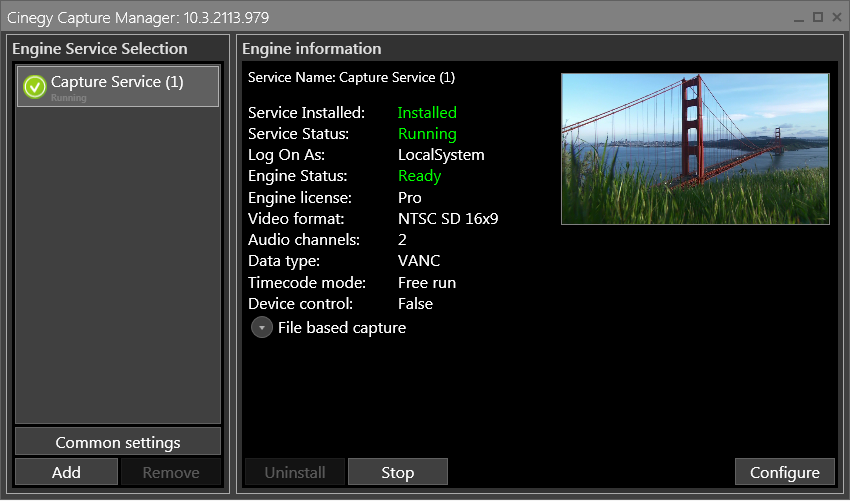Click the green "Running" Service Status value
Image resolution: width=851 pixels, height=501 pixels.
click(427, 134)
